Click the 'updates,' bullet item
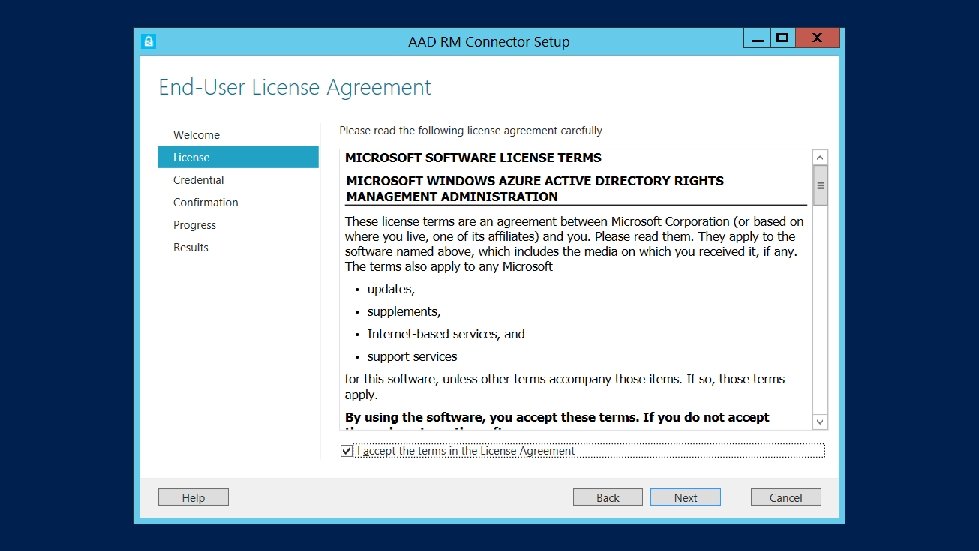Viewport: 979px width, 551px height. [x=391, y=289]
